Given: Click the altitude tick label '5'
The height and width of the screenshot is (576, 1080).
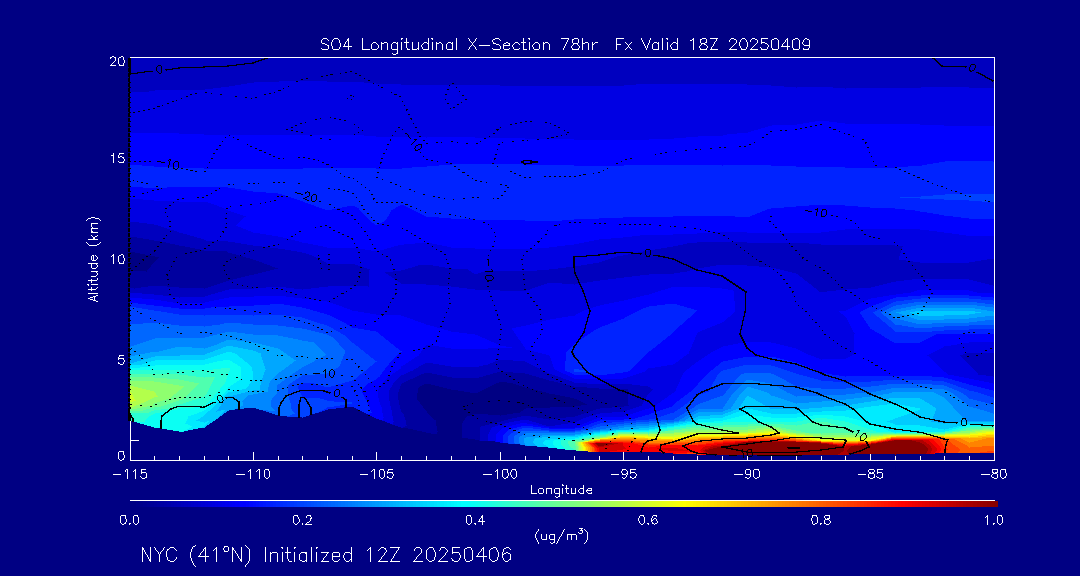Looking at the screenshot, I should coord(121,360).
